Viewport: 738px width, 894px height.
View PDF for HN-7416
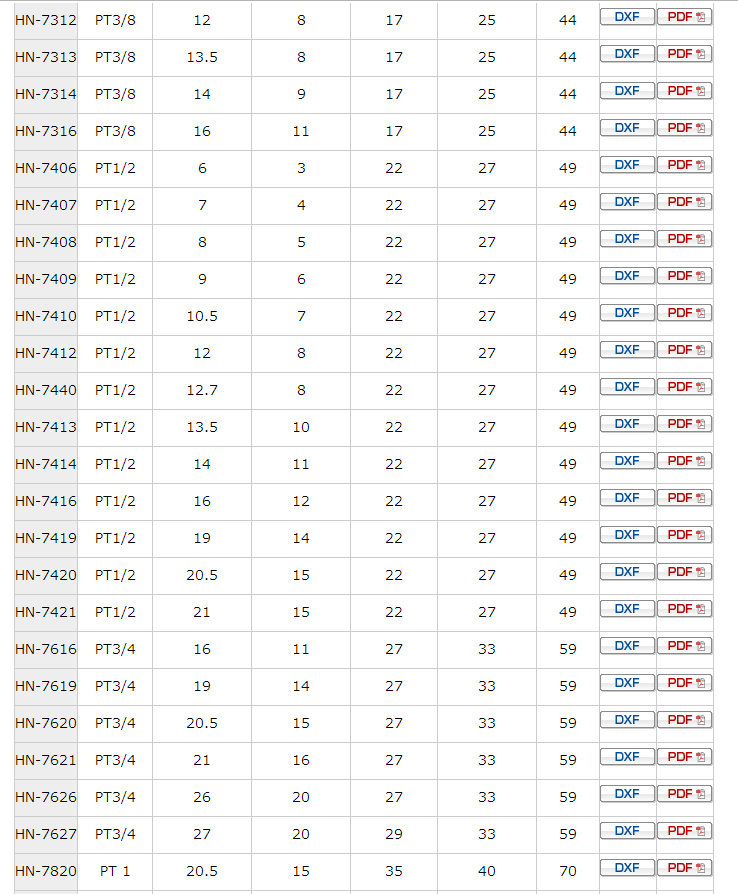[684, 498]
